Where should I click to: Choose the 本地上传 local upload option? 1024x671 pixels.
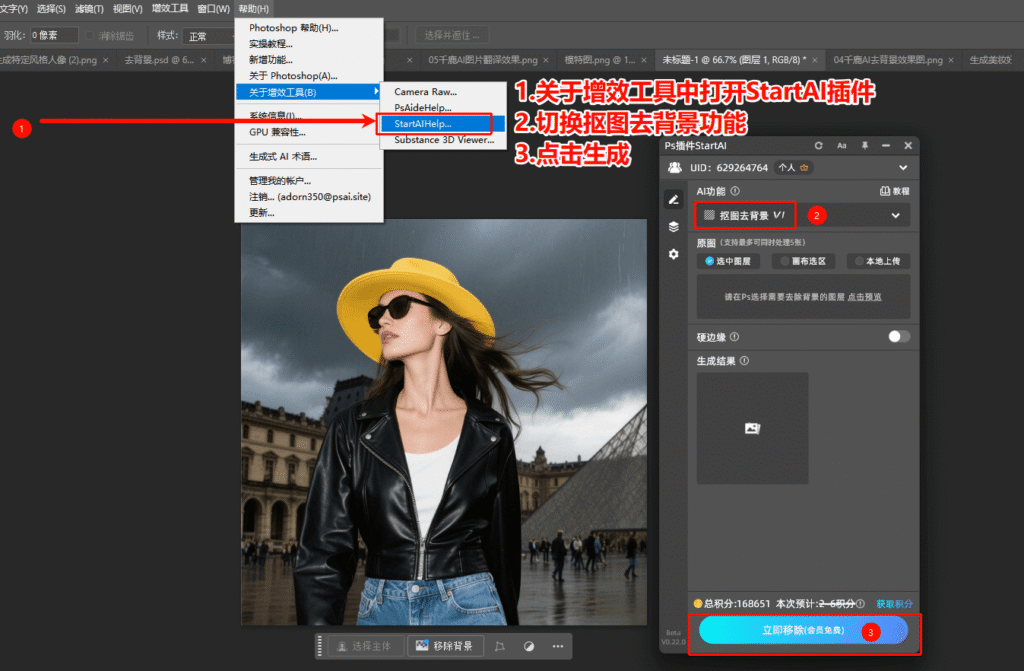(x=878, y=261)
